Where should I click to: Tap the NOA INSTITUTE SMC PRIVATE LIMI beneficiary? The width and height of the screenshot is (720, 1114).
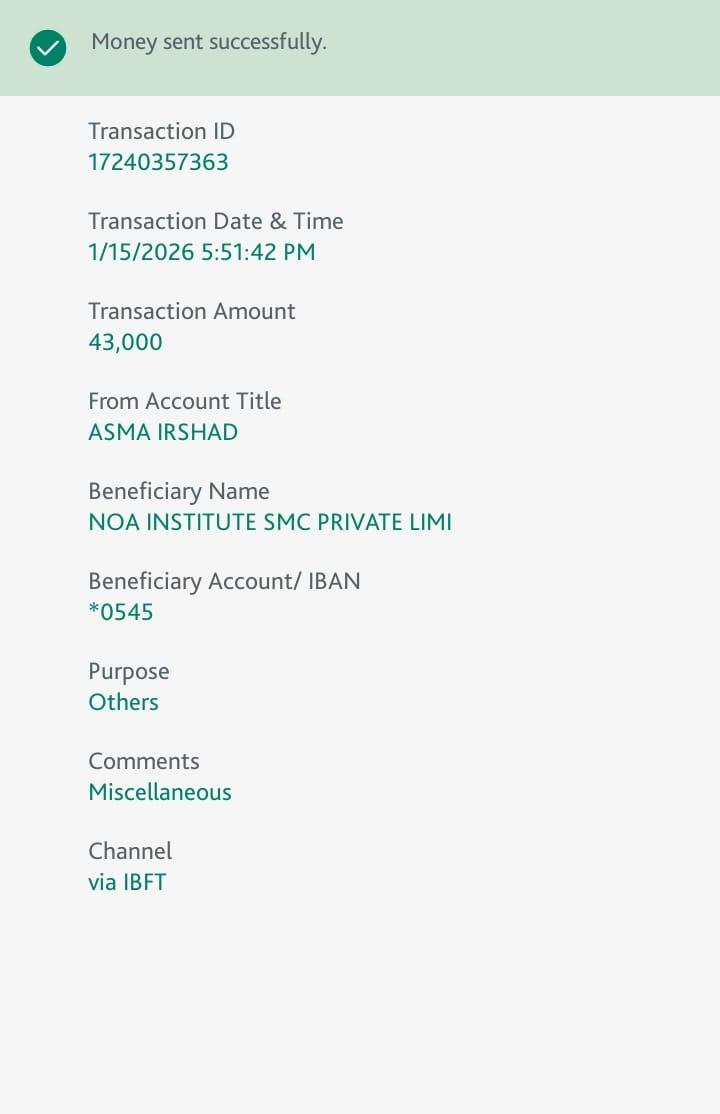click(x=270, y=522)
